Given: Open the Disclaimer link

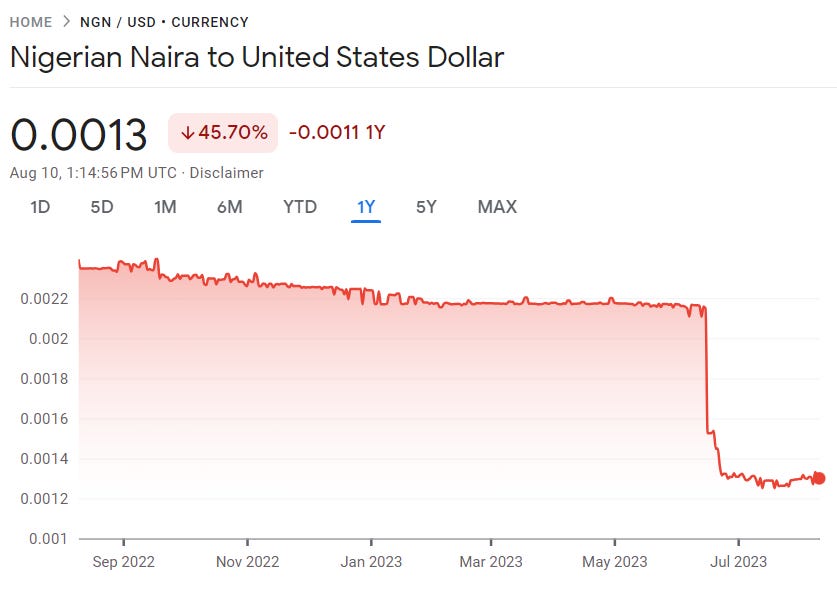Looking at the screenshot, I should coord(228,172).
